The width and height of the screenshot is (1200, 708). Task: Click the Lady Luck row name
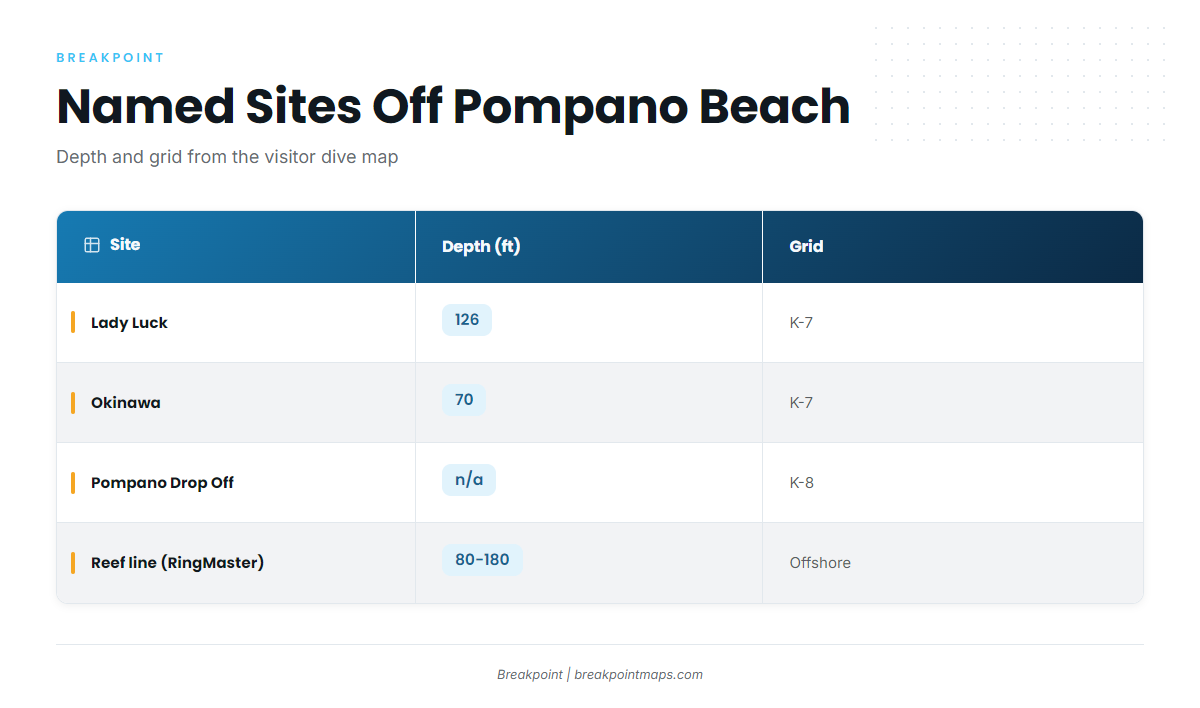tap(129, 323)
